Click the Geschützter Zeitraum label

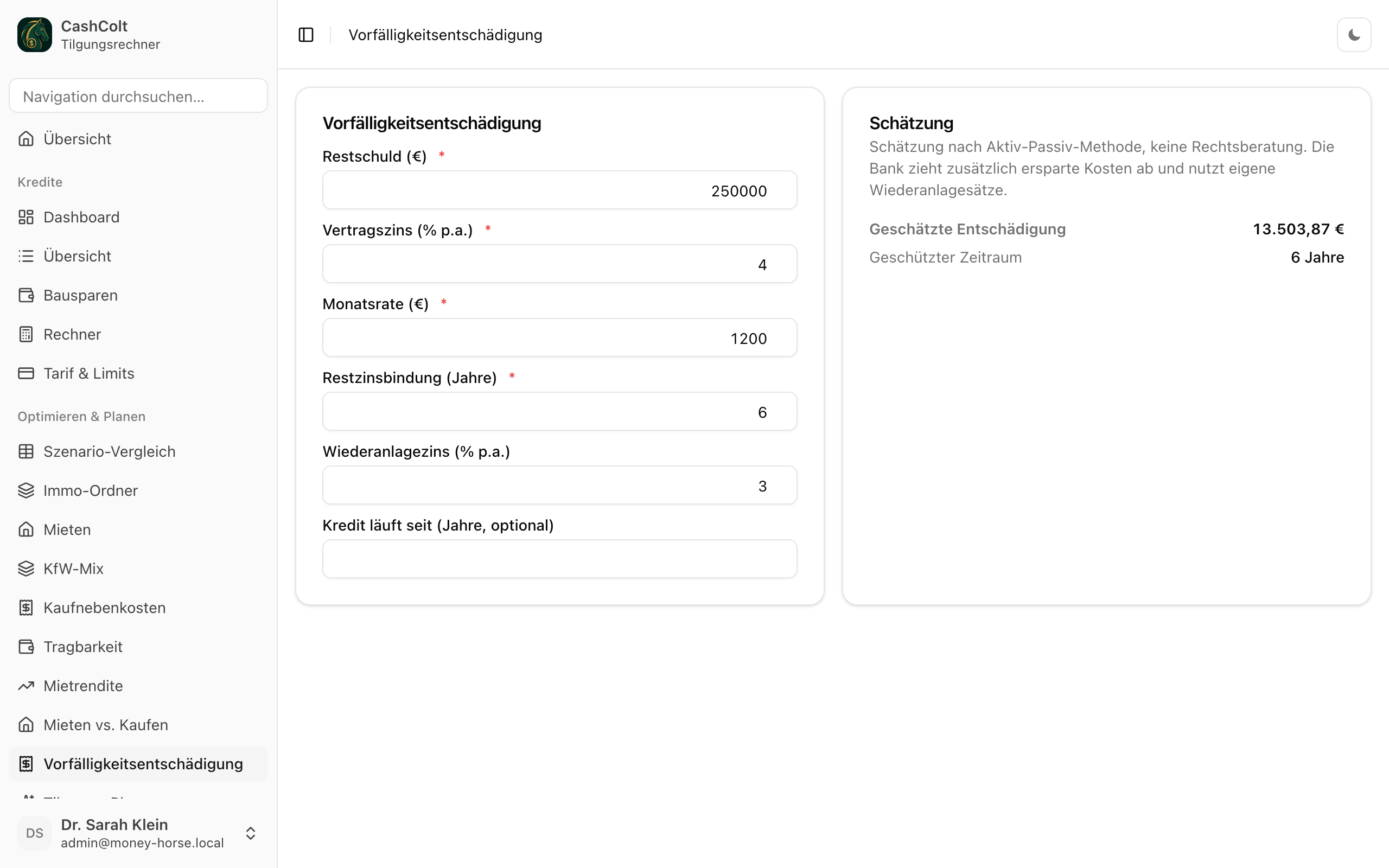(x=945, y=257)
